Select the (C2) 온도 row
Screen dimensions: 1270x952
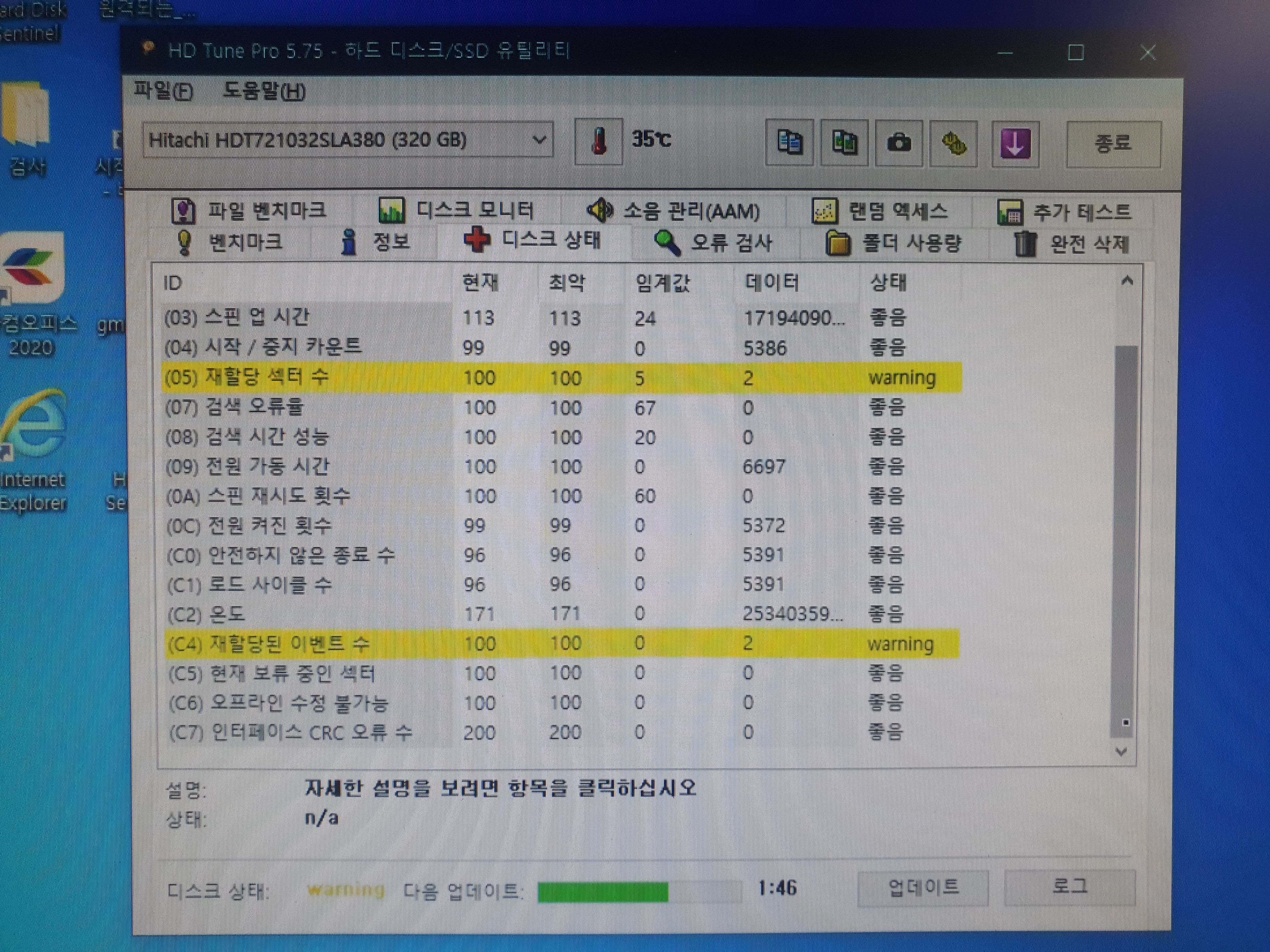point(562,614)
